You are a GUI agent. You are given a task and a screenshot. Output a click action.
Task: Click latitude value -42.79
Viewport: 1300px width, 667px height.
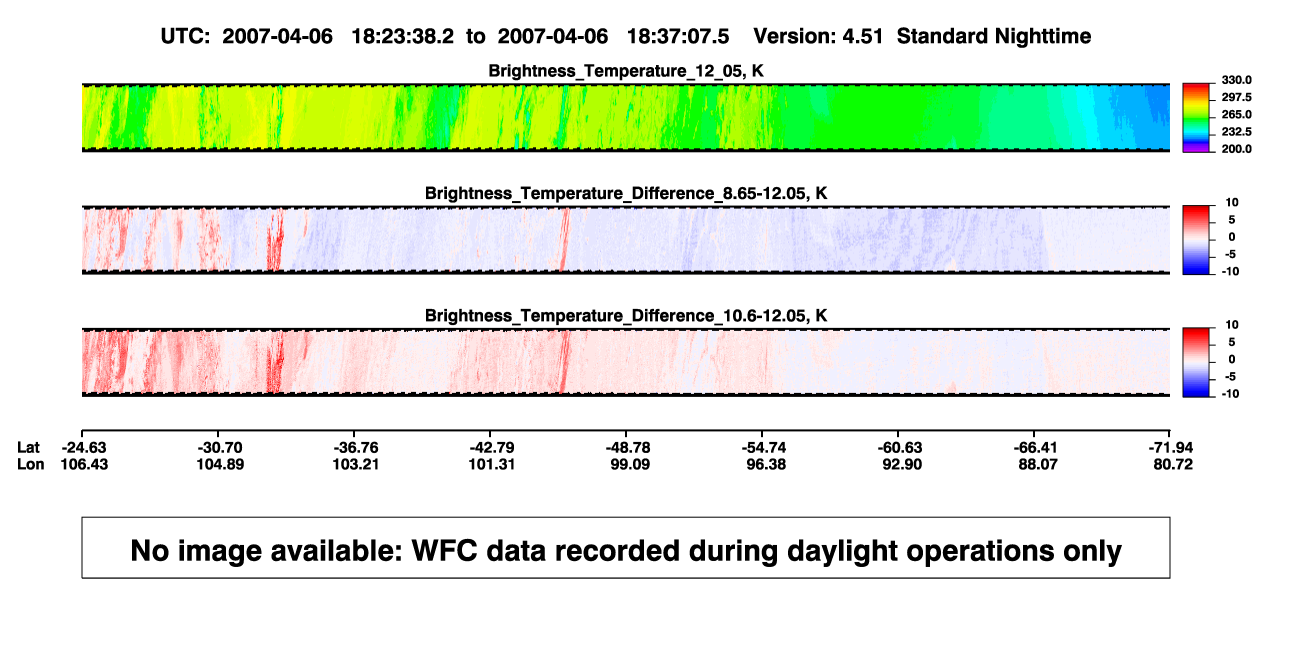(x=492, y=447)
